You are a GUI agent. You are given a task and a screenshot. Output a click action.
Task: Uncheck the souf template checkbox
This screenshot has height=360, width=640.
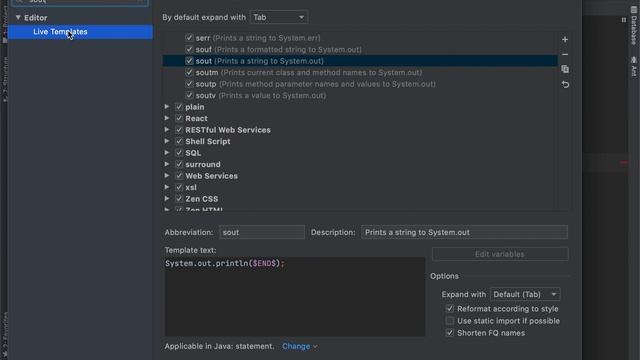click(189, 49)
